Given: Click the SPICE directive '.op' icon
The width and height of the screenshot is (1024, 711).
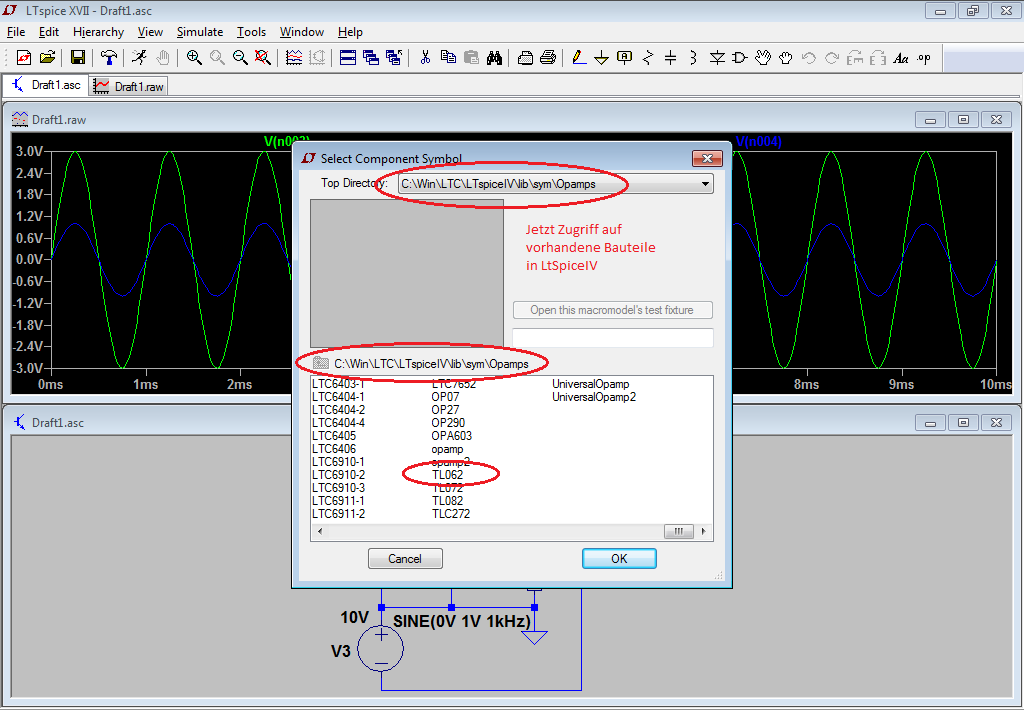Looking at the screenshot, I should [923, 58].
